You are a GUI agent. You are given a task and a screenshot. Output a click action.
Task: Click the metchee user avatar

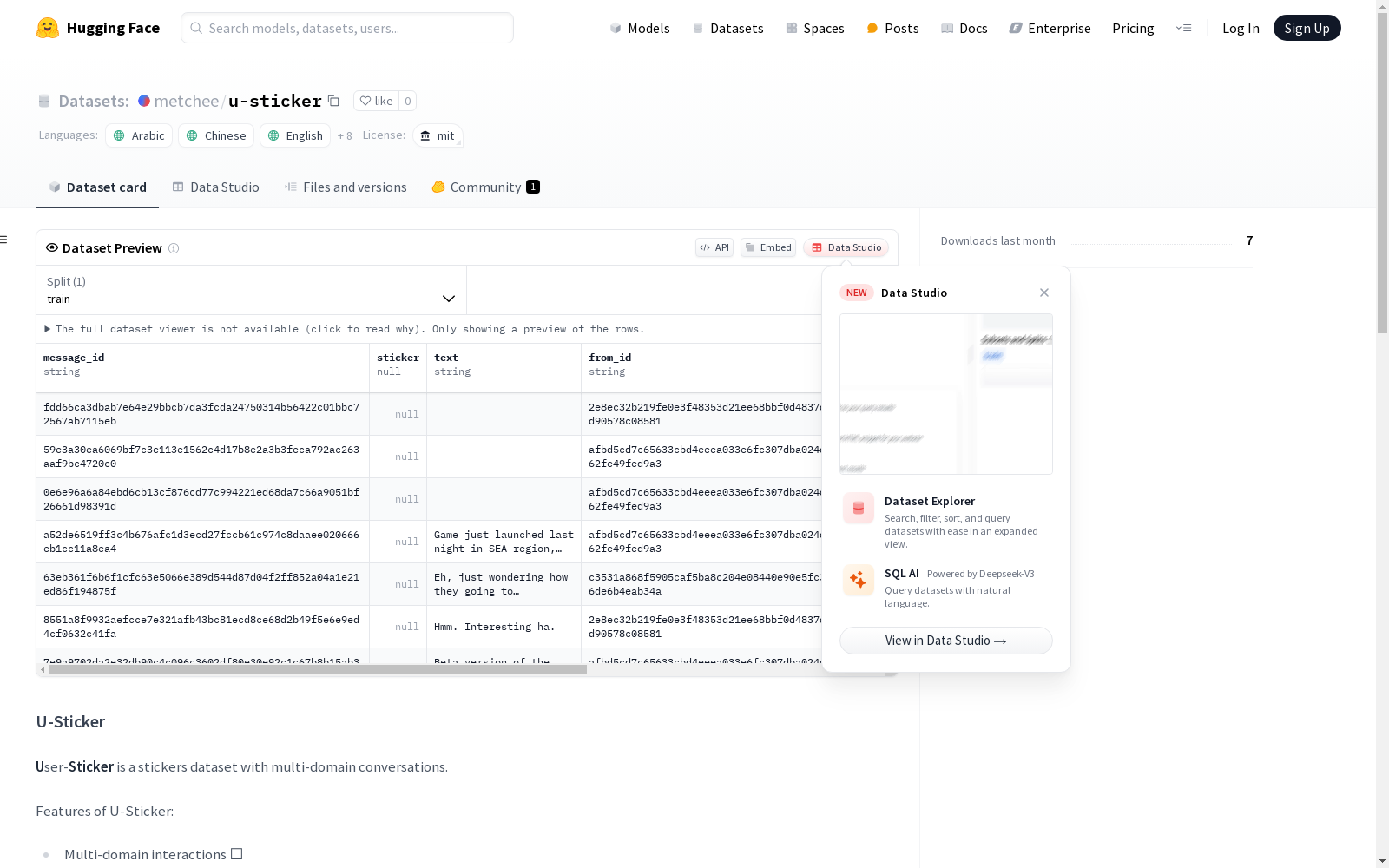(x=144, y=101)
